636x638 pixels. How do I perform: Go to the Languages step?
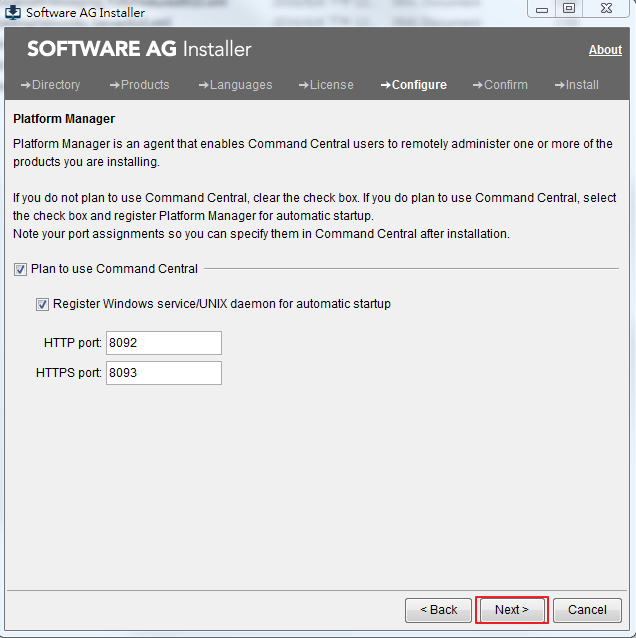pos(235,85)
